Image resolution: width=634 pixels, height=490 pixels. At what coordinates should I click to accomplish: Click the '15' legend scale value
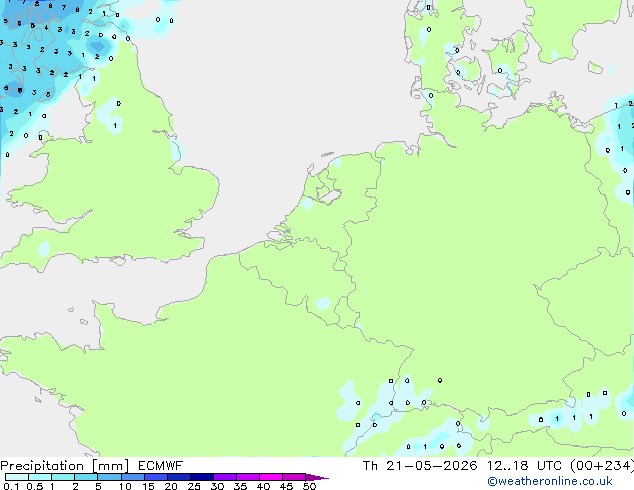(148, 486)
